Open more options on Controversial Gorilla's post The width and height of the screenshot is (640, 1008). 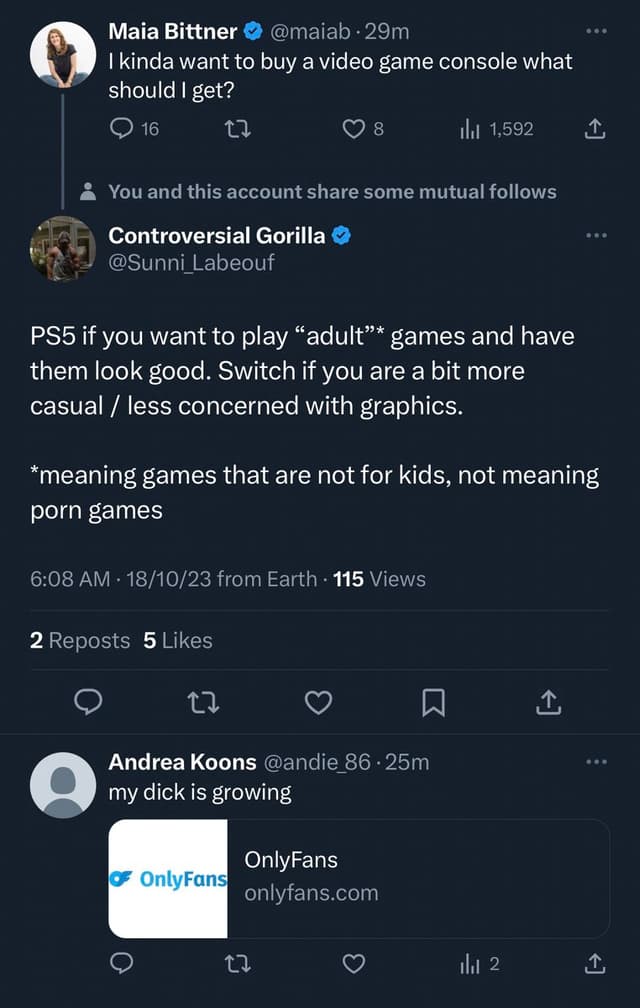[x=597, y=235]
